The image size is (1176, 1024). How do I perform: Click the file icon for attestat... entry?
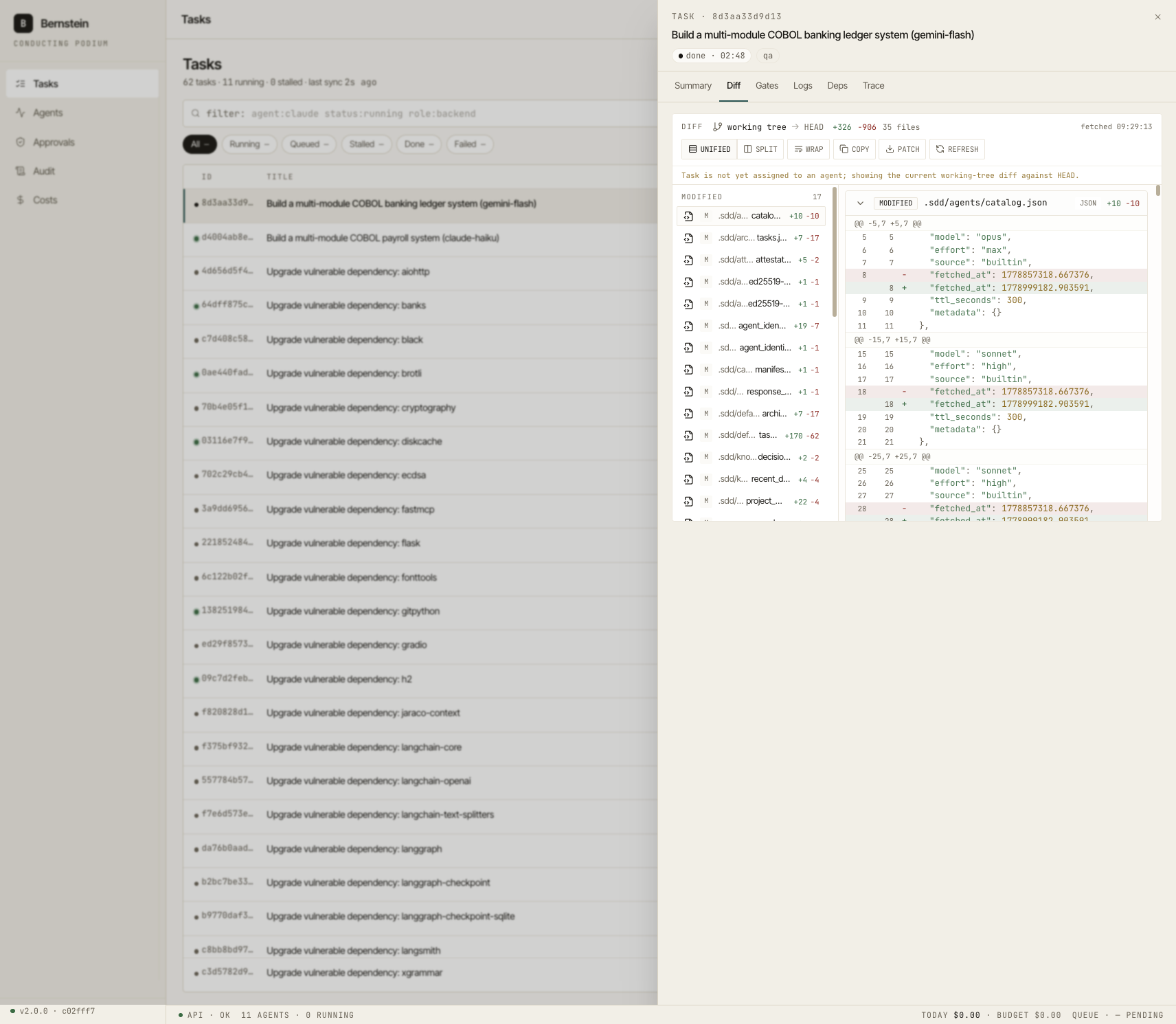[x=688, y=260]
